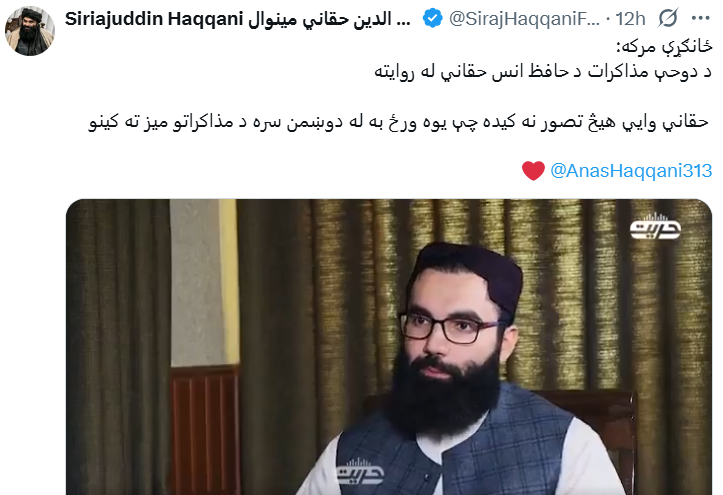The width and height of the screenshot is (723, 495).
Task: Click the Pashto part of the display name
Action: coord(329,19)
